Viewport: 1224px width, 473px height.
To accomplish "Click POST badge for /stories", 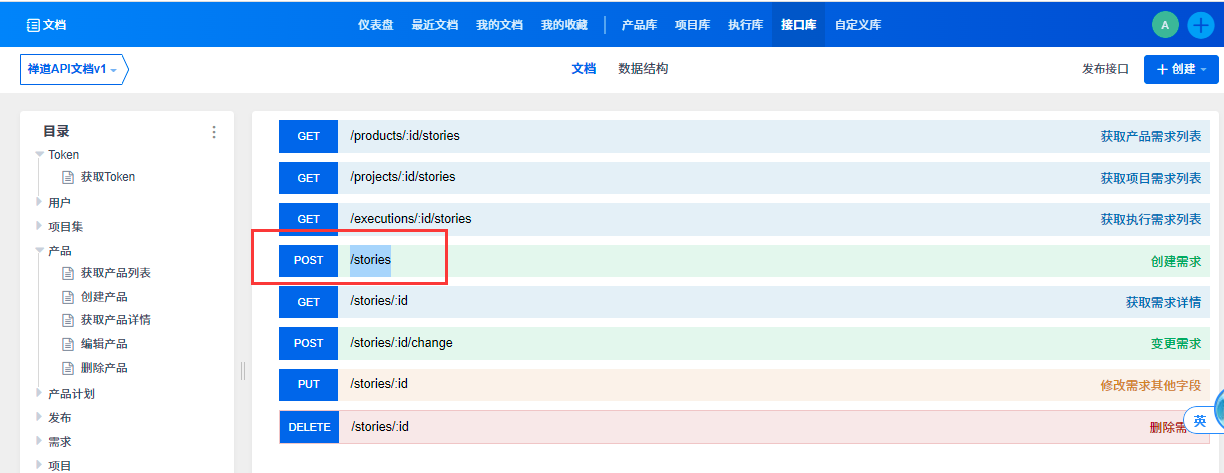I will point(309,260).
